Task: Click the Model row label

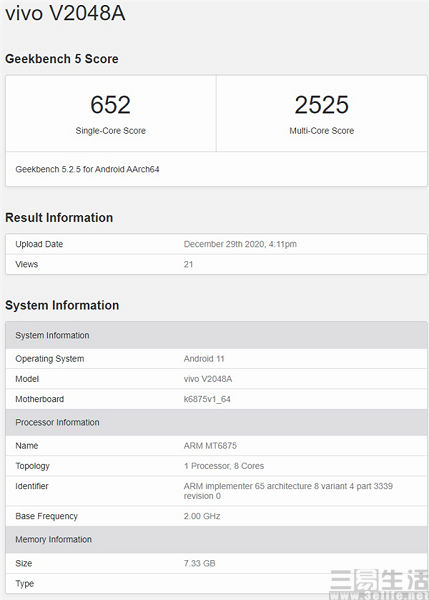Action: coord(27,379)
